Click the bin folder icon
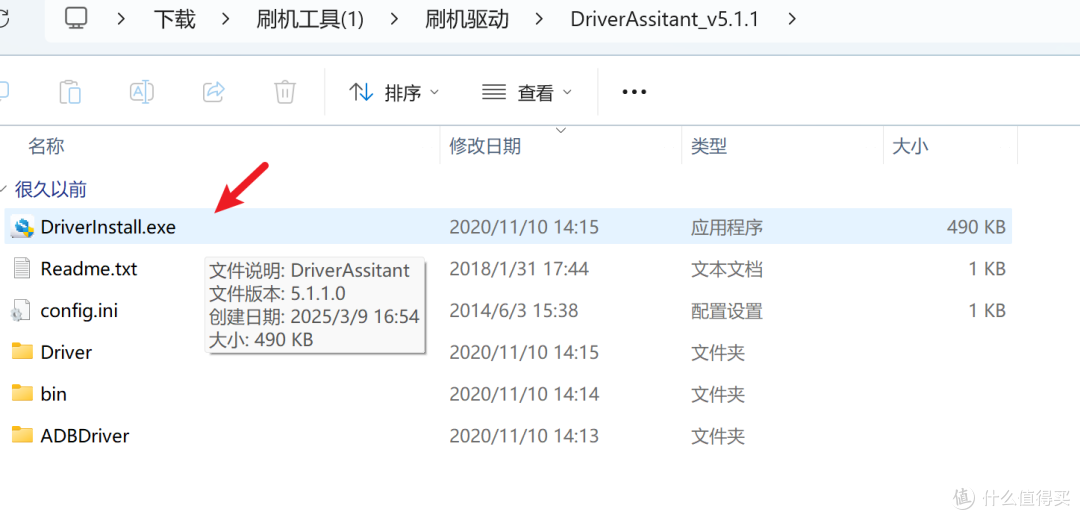This screenshot has width=1080, height=520. [23, 394]
